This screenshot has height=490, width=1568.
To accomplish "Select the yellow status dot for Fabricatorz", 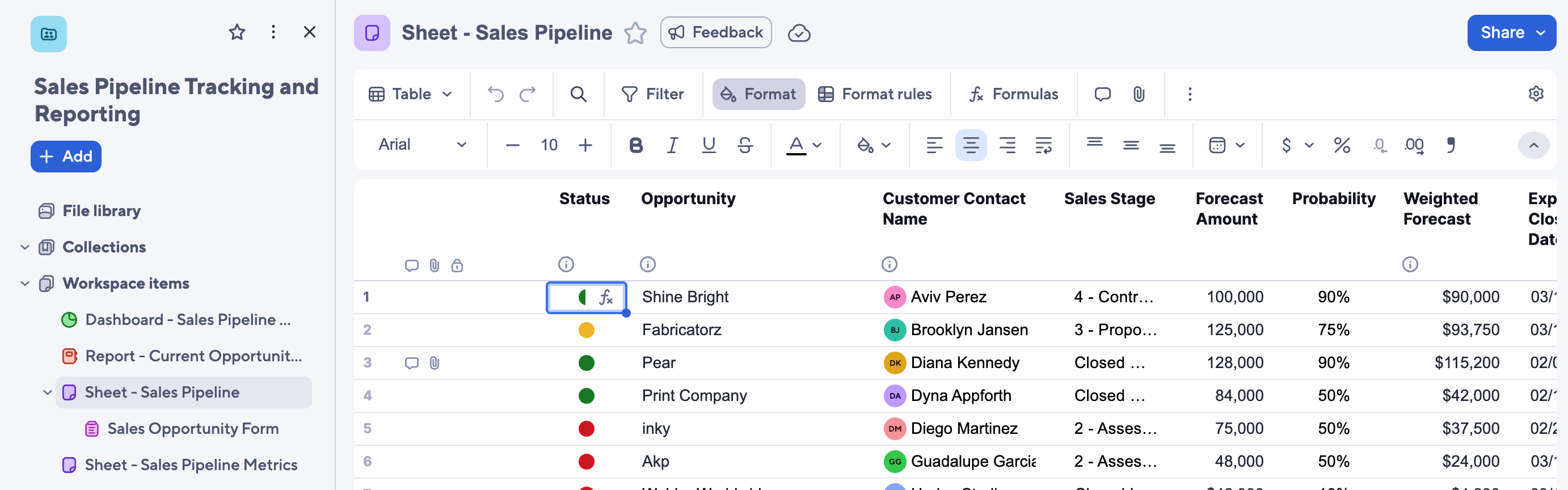I will tap(585, 330).
